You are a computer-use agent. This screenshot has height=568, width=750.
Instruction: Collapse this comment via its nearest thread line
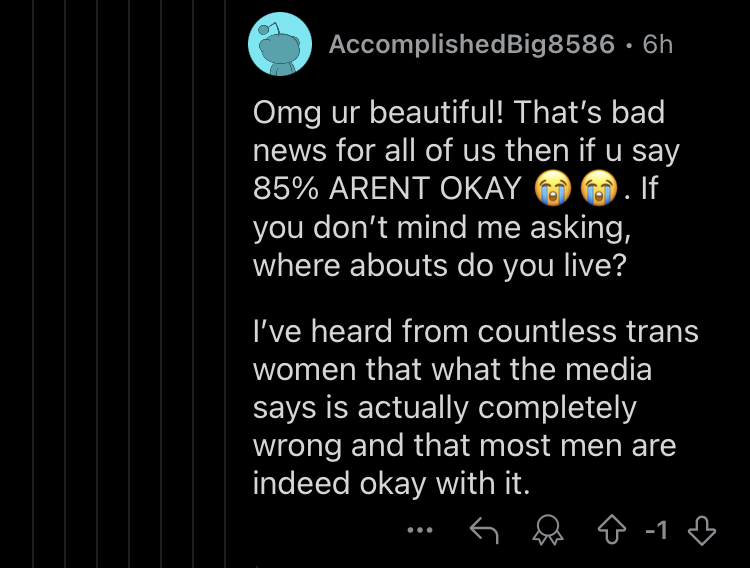[x=225, y=284]
